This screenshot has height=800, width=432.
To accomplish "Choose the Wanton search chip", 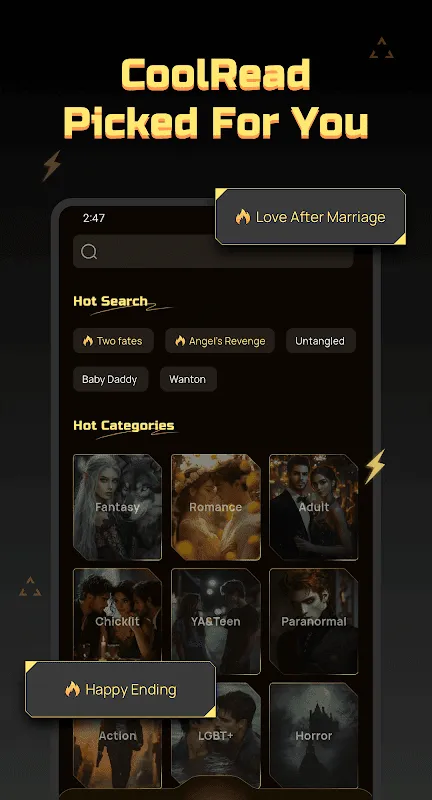I will tap(188, 380).
